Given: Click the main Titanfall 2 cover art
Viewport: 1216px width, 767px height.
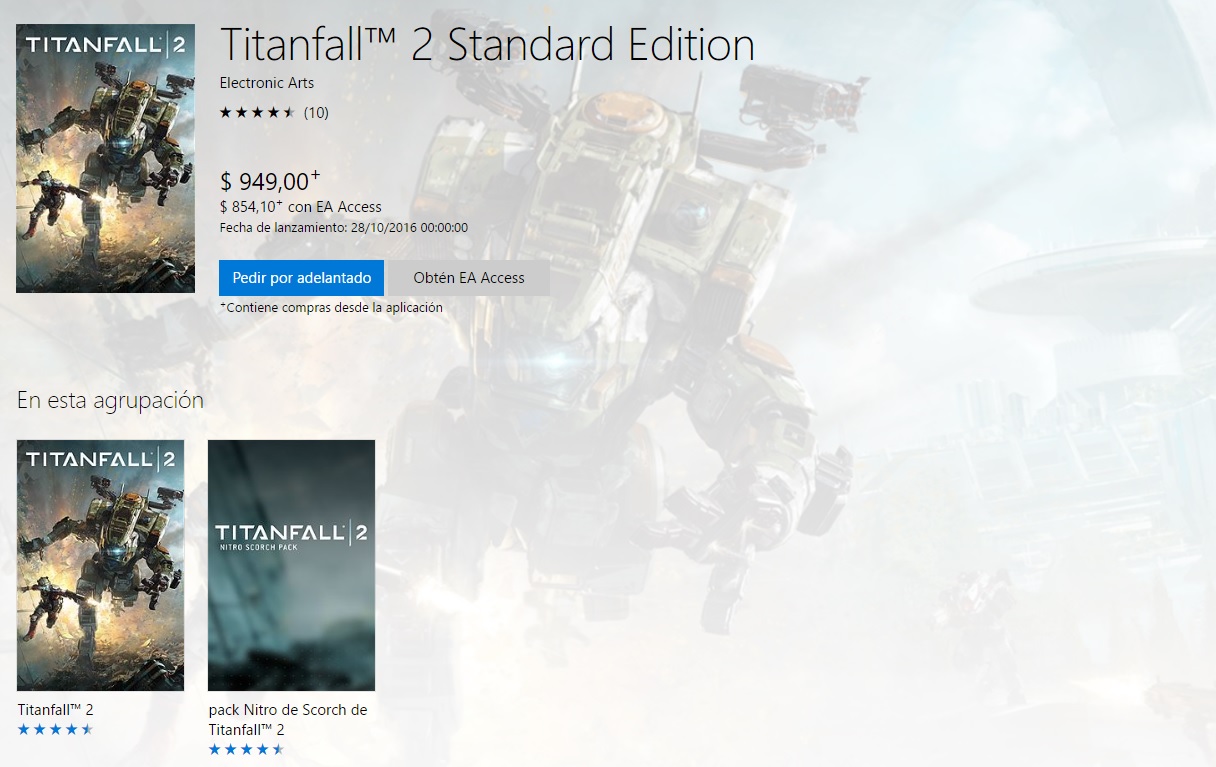Looking at the screenshot, I should pyautogui.click(x=105, y=158).
